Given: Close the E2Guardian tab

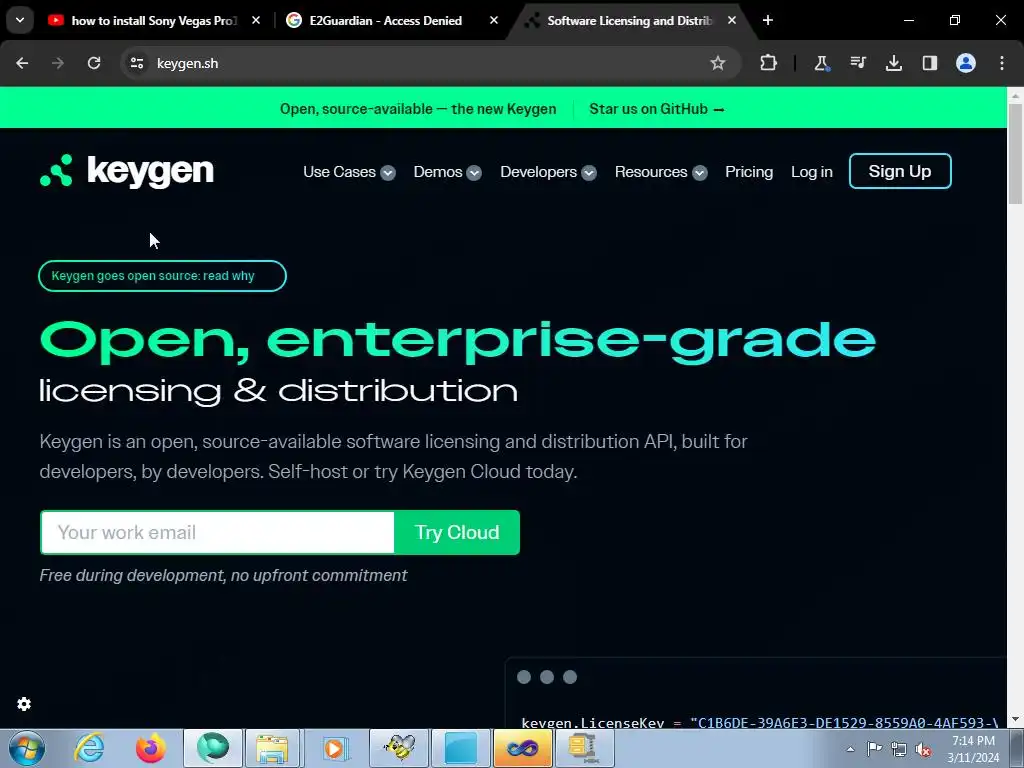Looking at the screenshot, I should [x=494, y=21].
